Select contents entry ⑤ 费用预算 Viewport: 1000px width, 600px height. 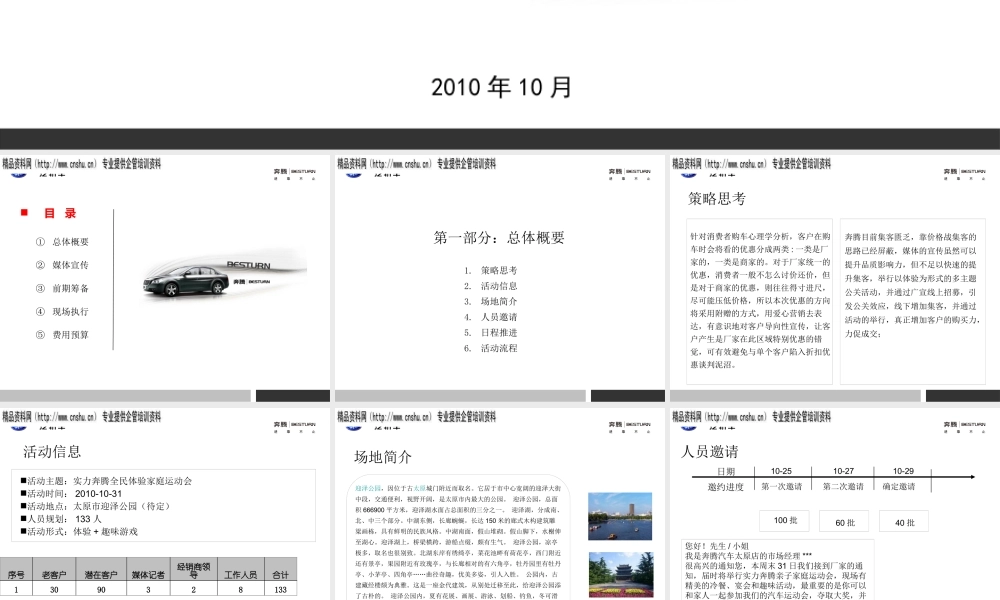[62, 335]
